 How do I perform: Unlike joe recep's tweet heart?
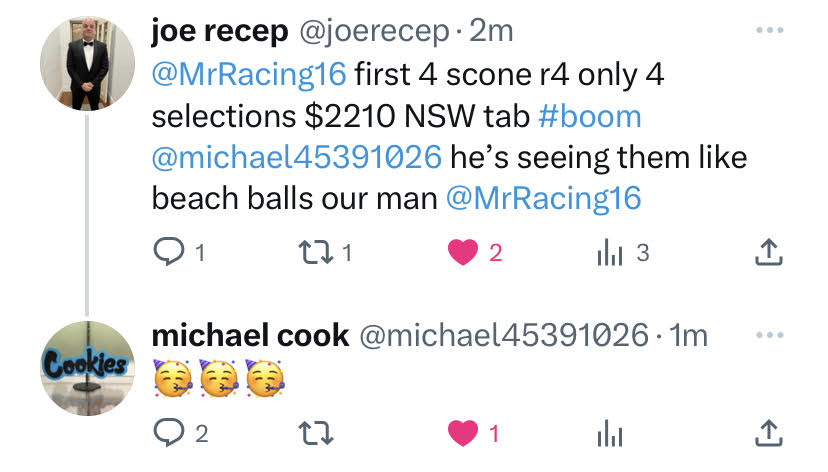[463, 252]
